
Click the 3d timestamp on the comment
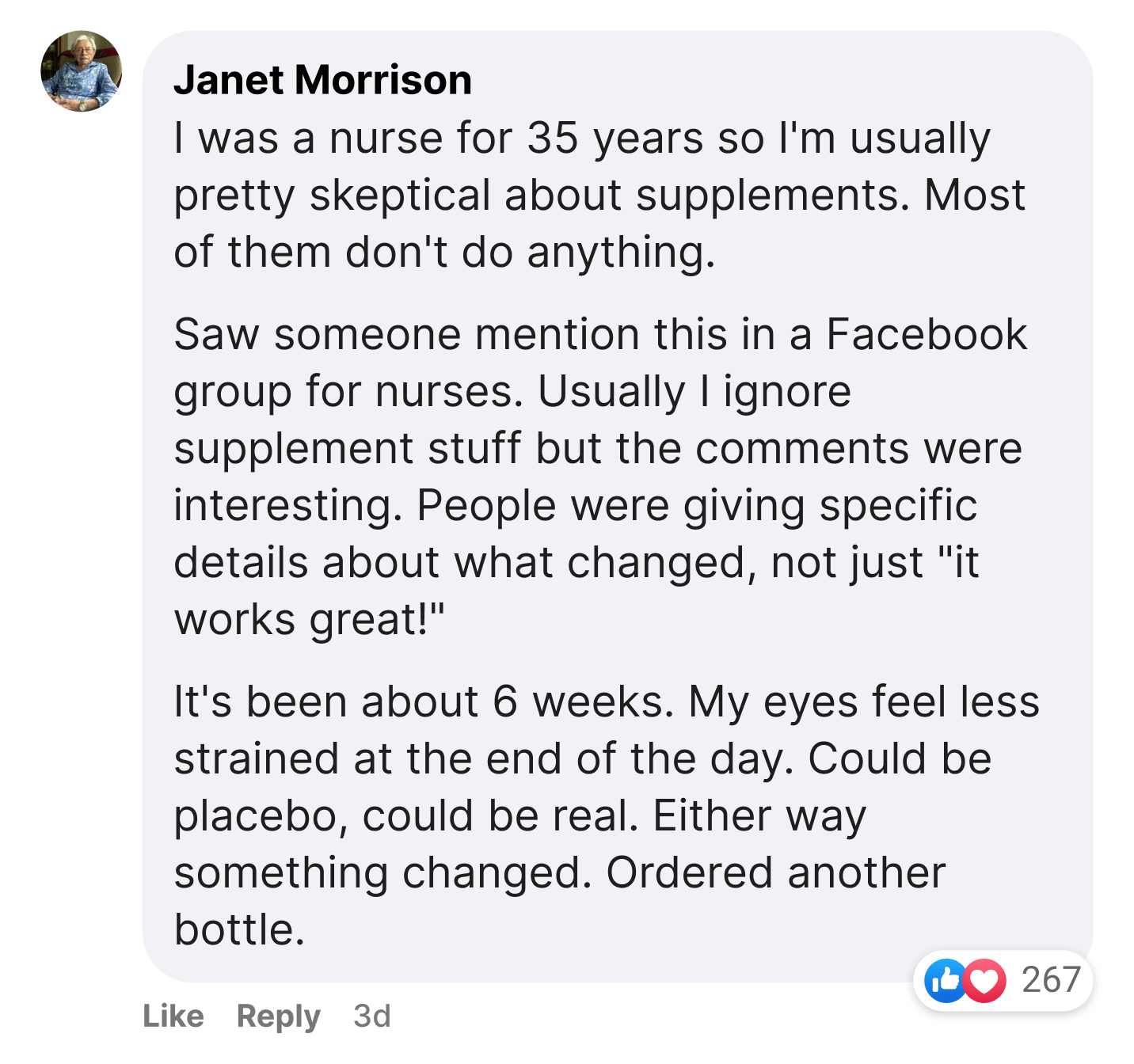(x=372, y=1016)
